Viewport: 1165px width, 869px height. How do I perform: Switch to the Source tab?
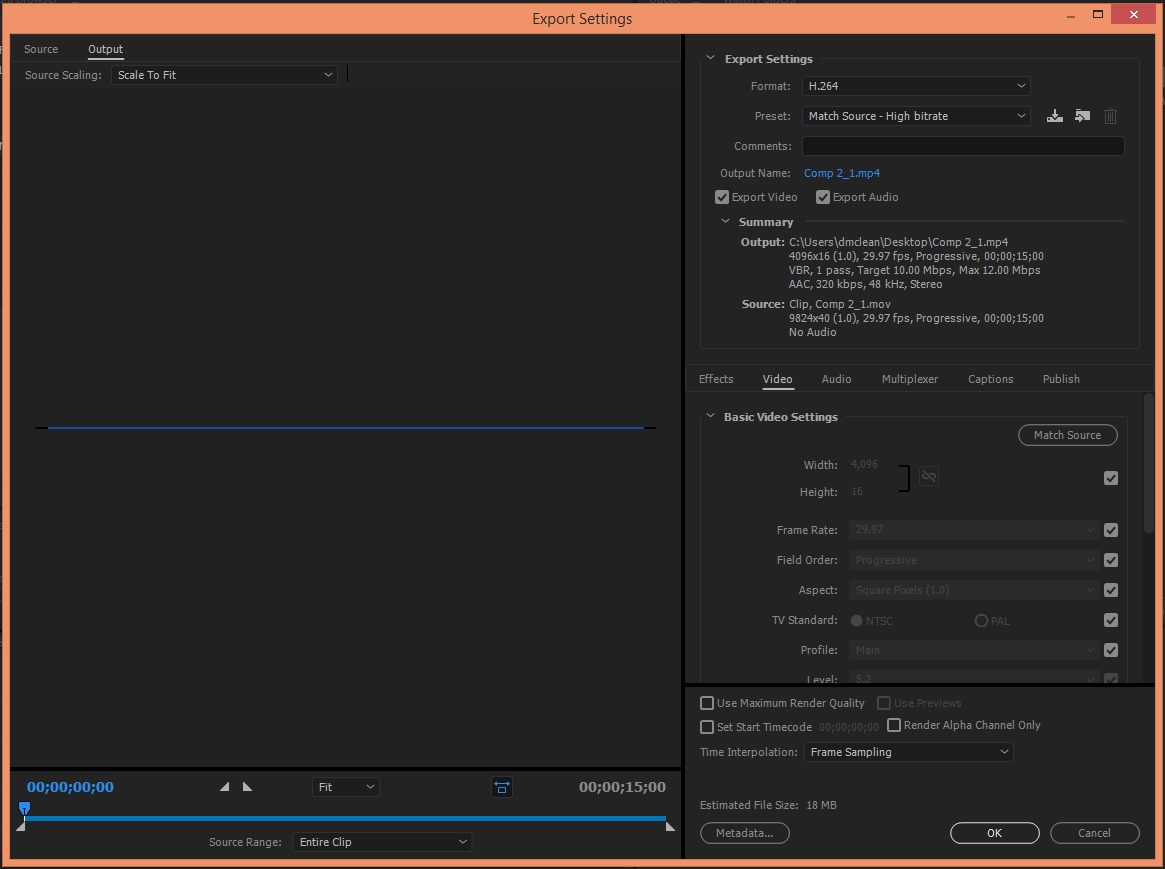pos(41,49)
